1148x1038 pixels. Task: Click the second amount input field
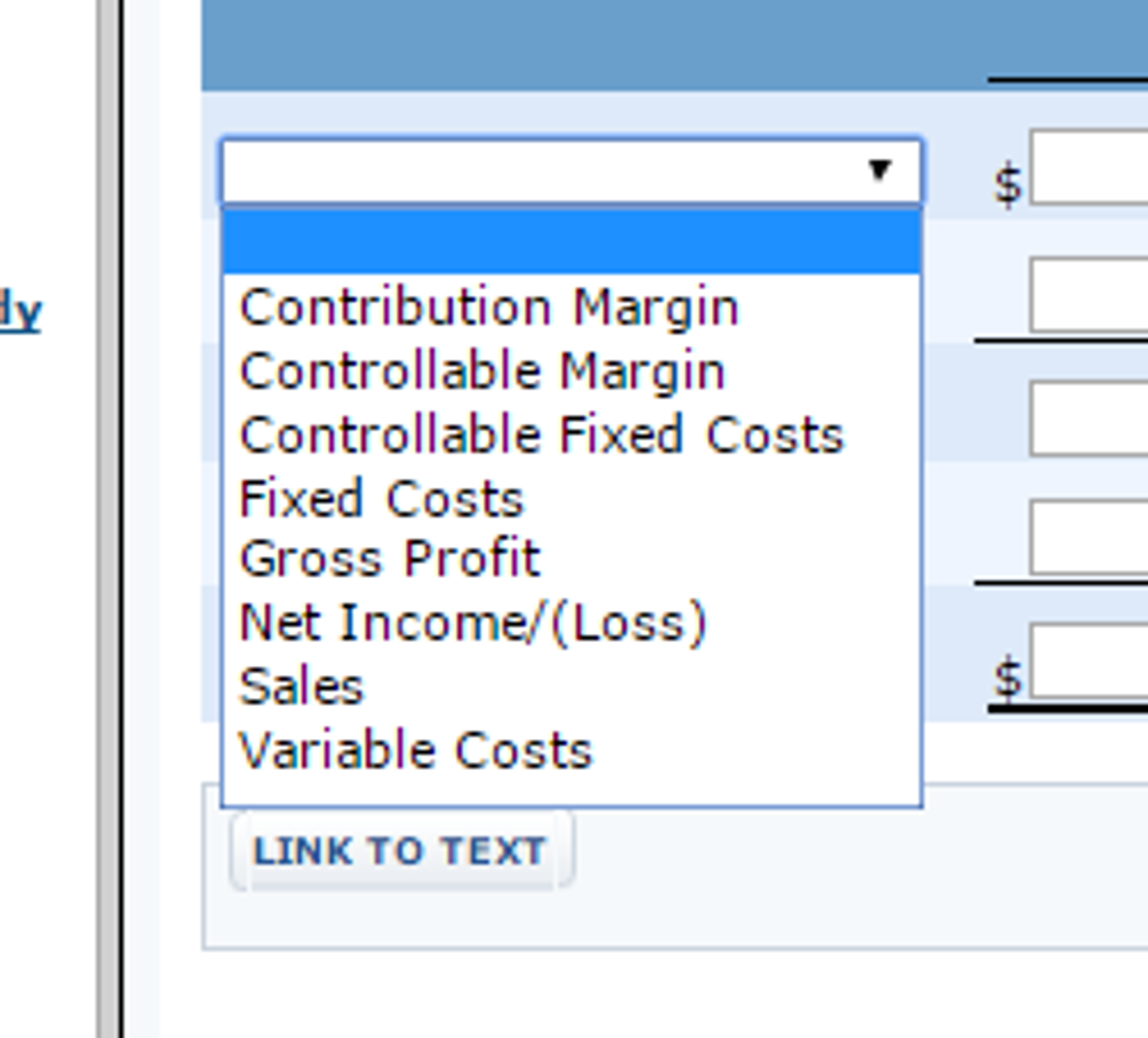(x=1089, y=295)
